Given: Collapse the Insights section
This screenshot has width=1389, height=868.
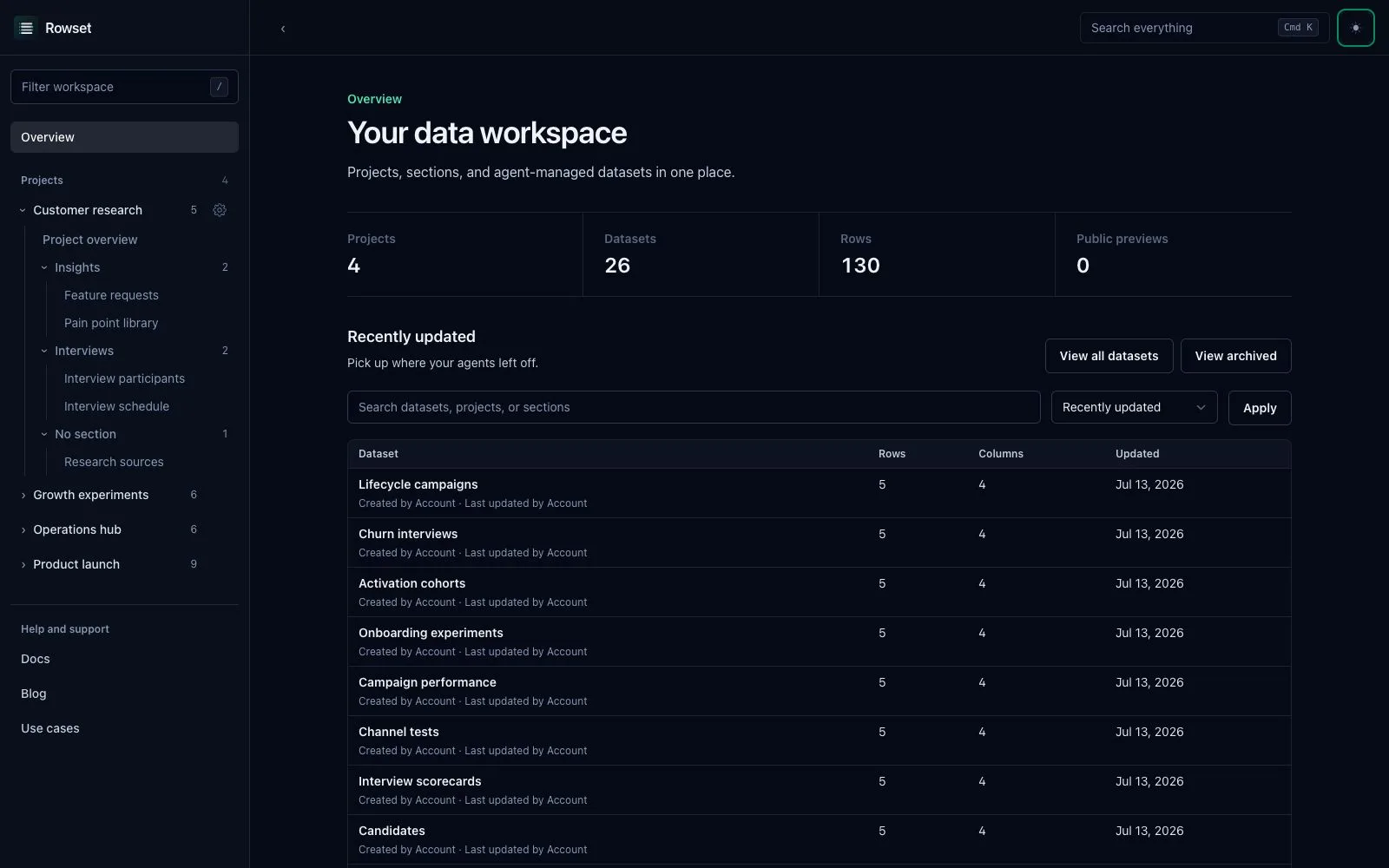Looking at the screenshot, I should [44, 267].
